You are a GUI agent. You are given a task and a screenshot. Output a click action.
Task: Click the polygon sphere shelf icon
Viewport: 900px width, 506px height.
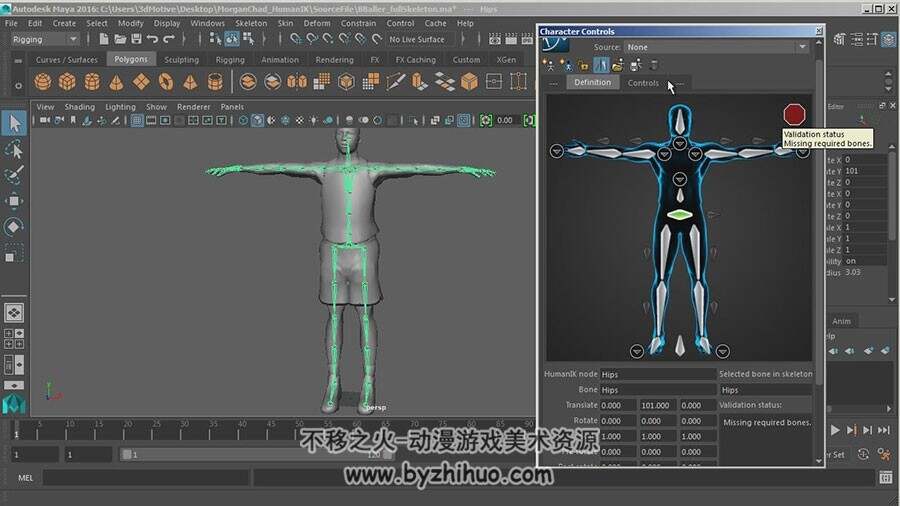(x=42, y=82)
